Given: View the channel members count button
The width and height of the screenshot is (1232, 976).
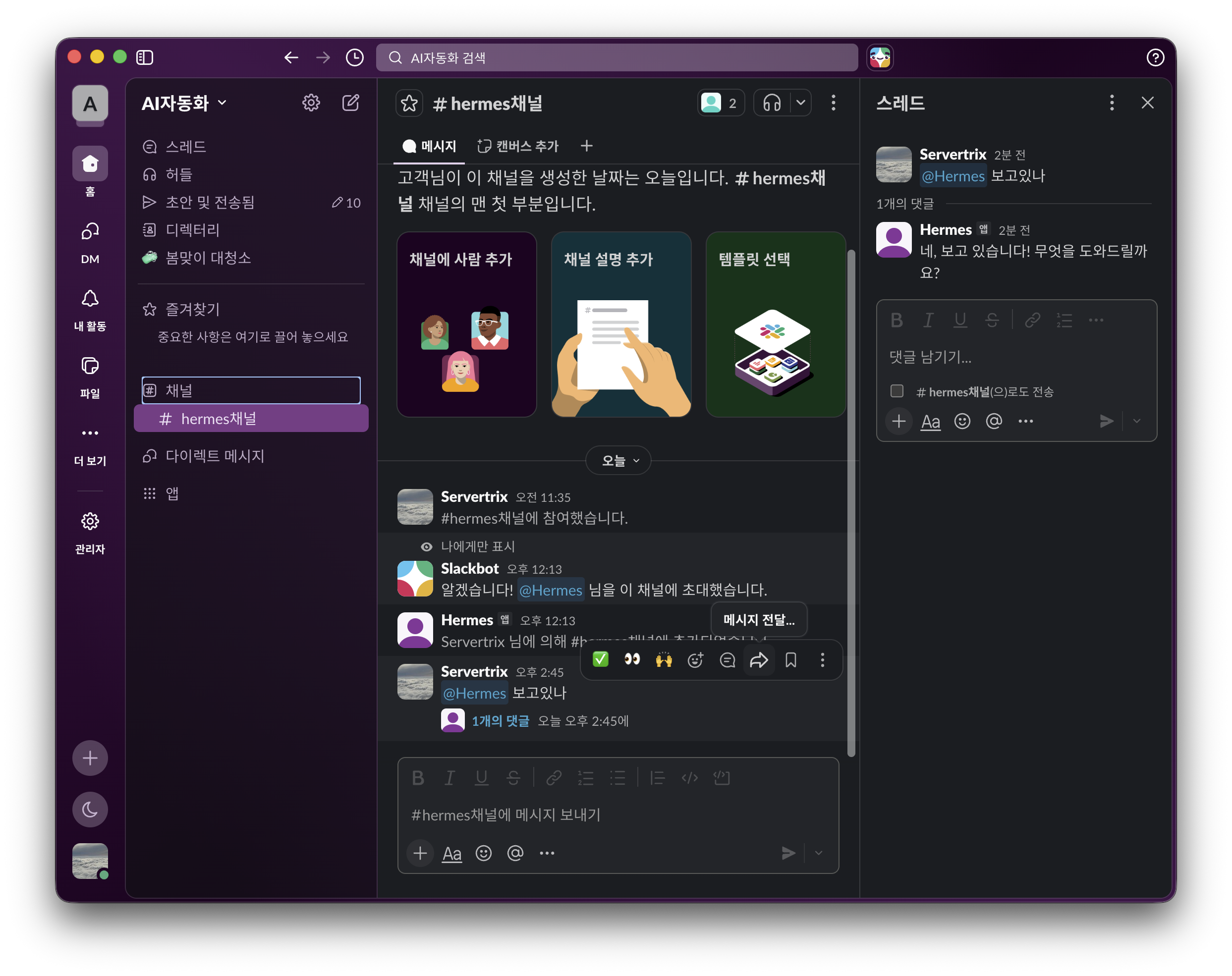Looking at the screenshot, I should [721, 103].
